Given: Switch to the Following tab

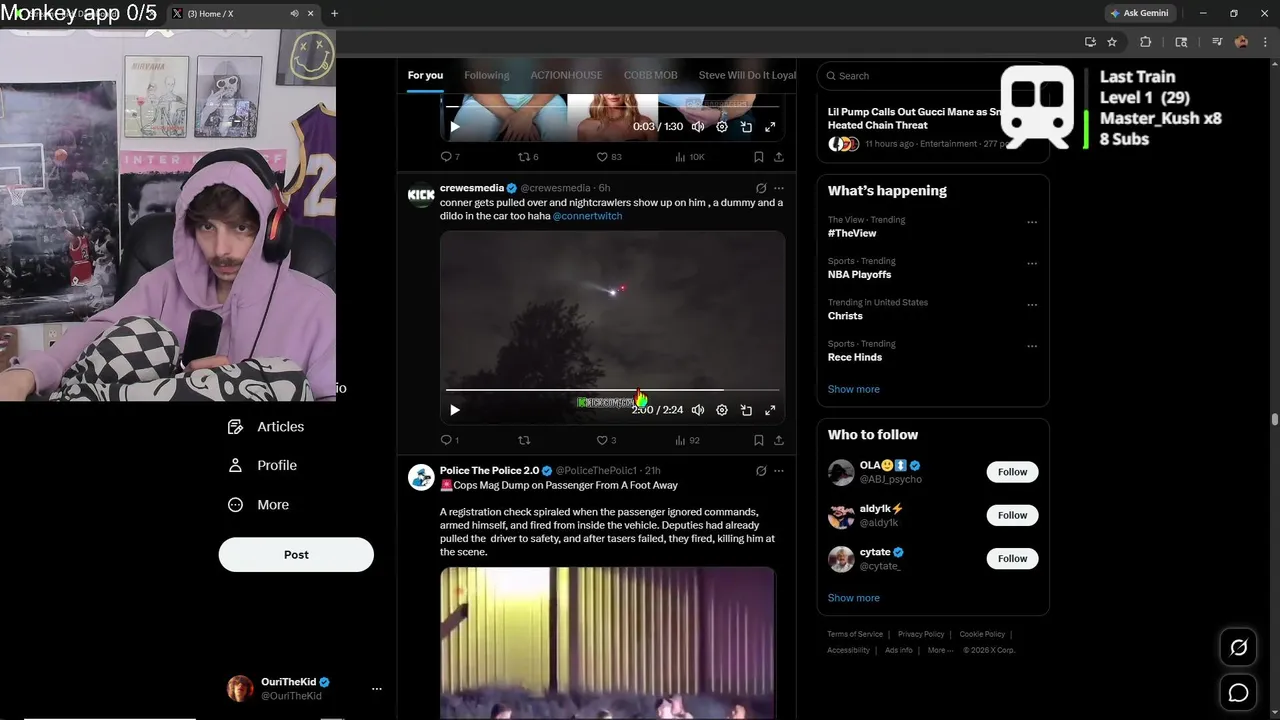Looking at the screenshot, I should coord(486,75).
